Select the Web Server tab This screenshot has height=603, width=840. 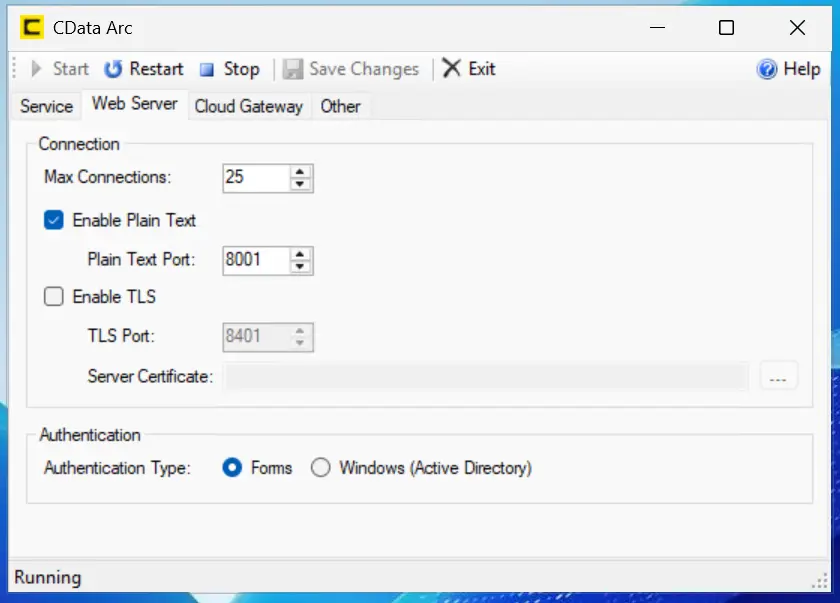134,103
